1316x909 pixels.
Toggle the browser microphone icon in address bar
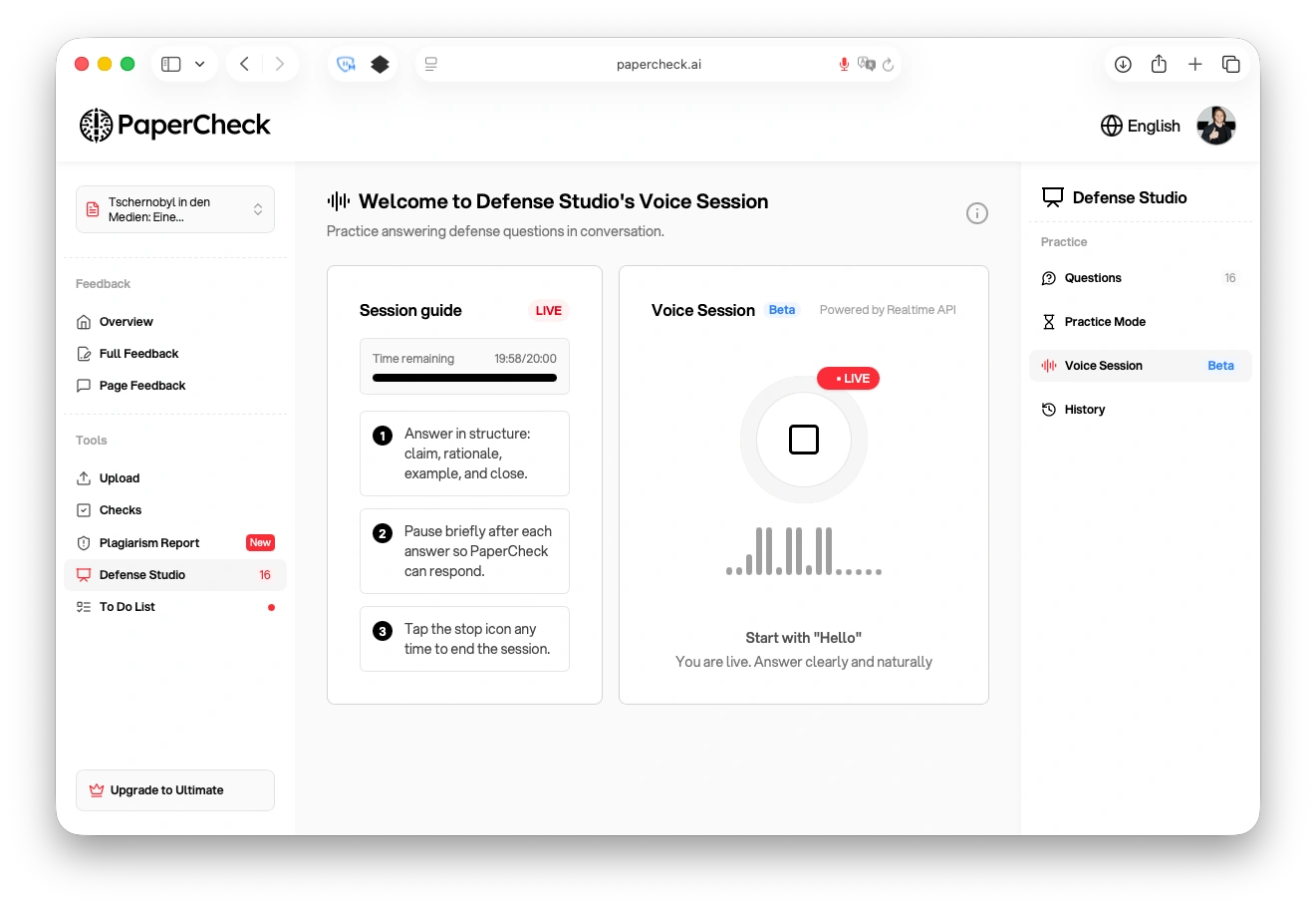point(844,64)
